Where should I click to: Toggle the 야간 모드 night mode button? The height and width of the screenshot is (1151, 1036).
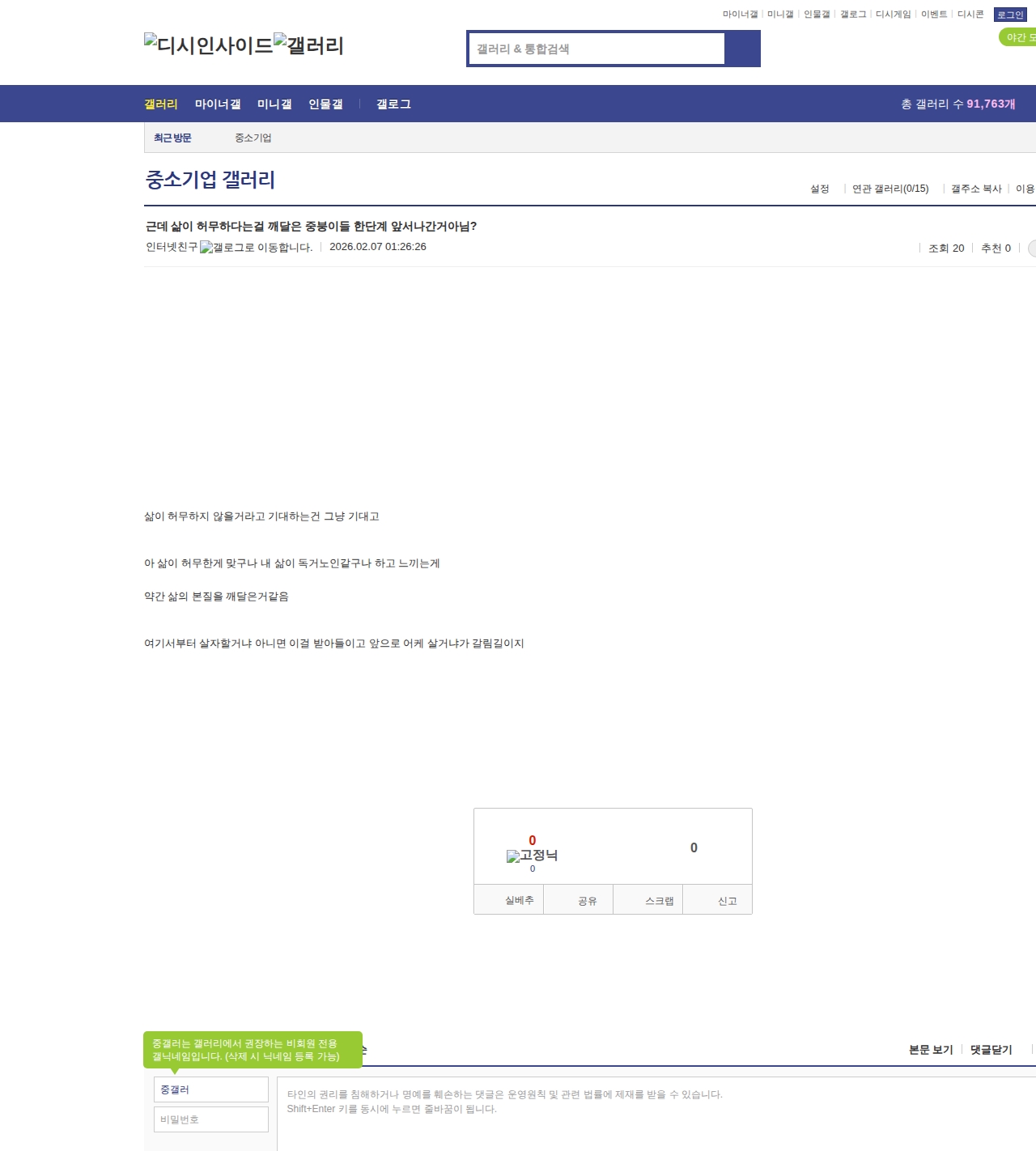pos(1018,37)
